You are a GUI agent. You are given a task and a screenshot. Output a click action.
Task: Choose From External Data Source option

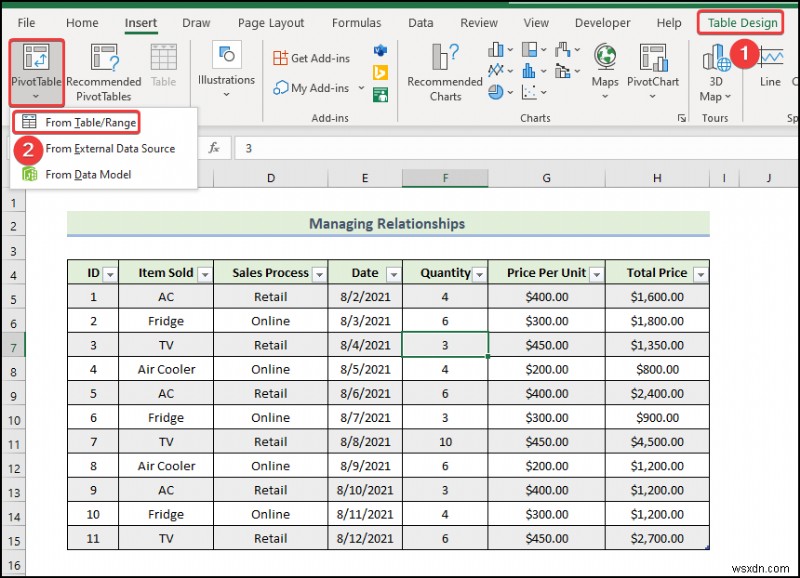coord(110,148)
